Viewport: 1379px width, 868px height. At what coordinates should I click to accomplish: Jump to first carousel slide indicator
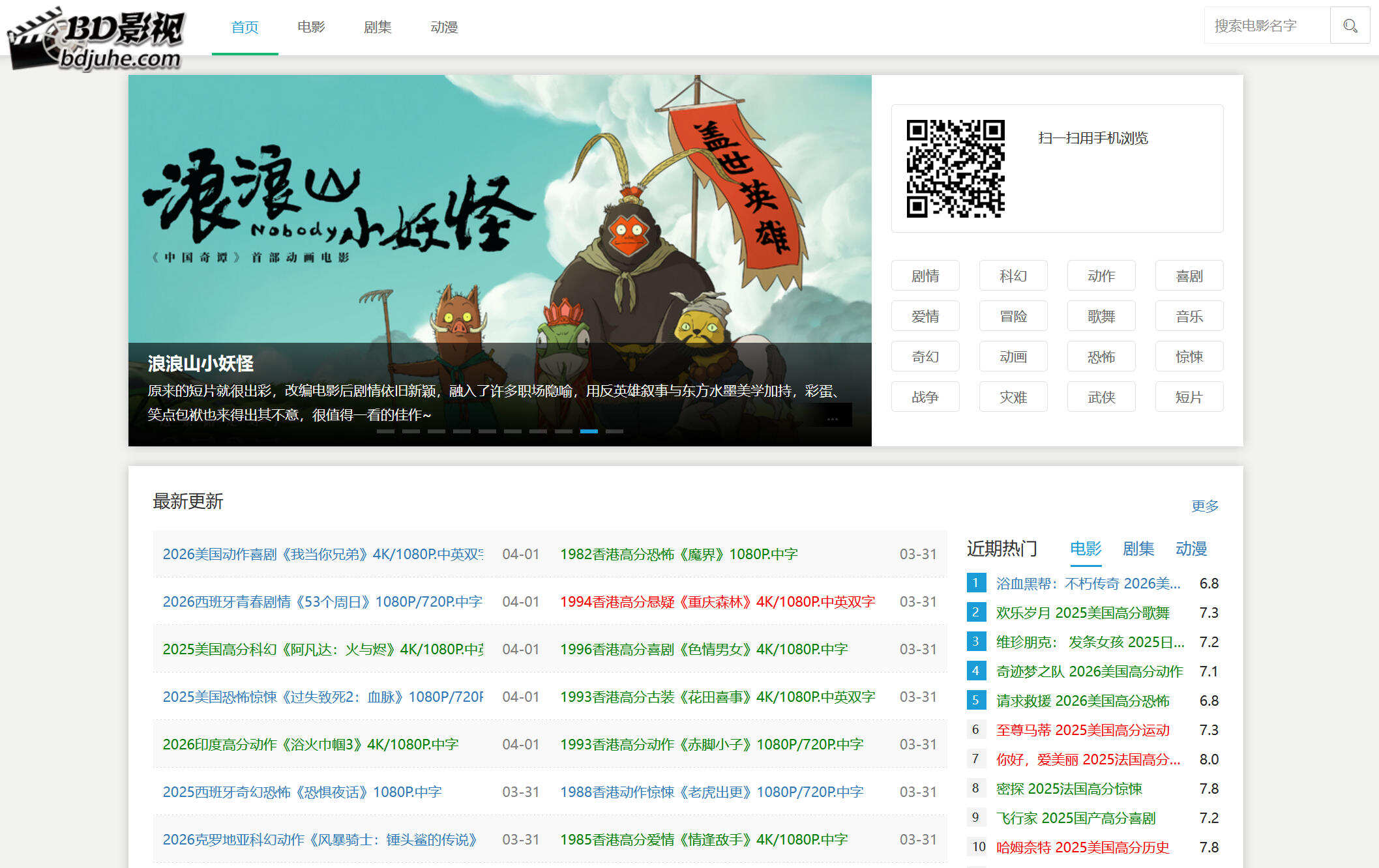[385, 431]
